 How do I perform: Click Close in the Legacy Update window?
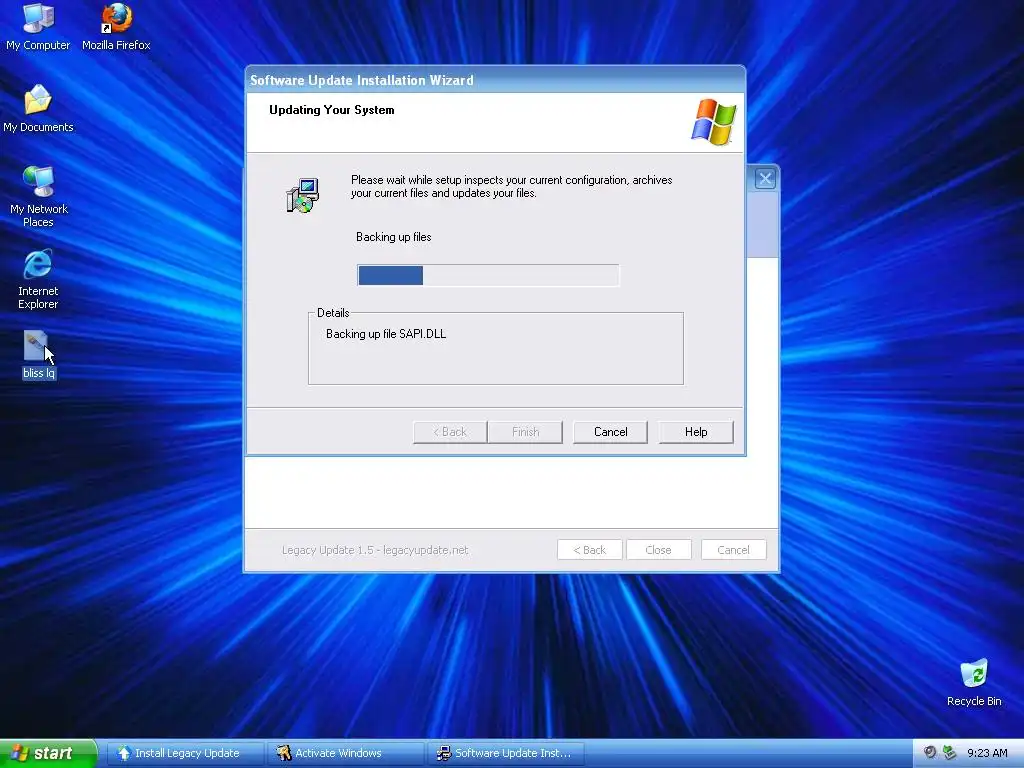point(658,550)
